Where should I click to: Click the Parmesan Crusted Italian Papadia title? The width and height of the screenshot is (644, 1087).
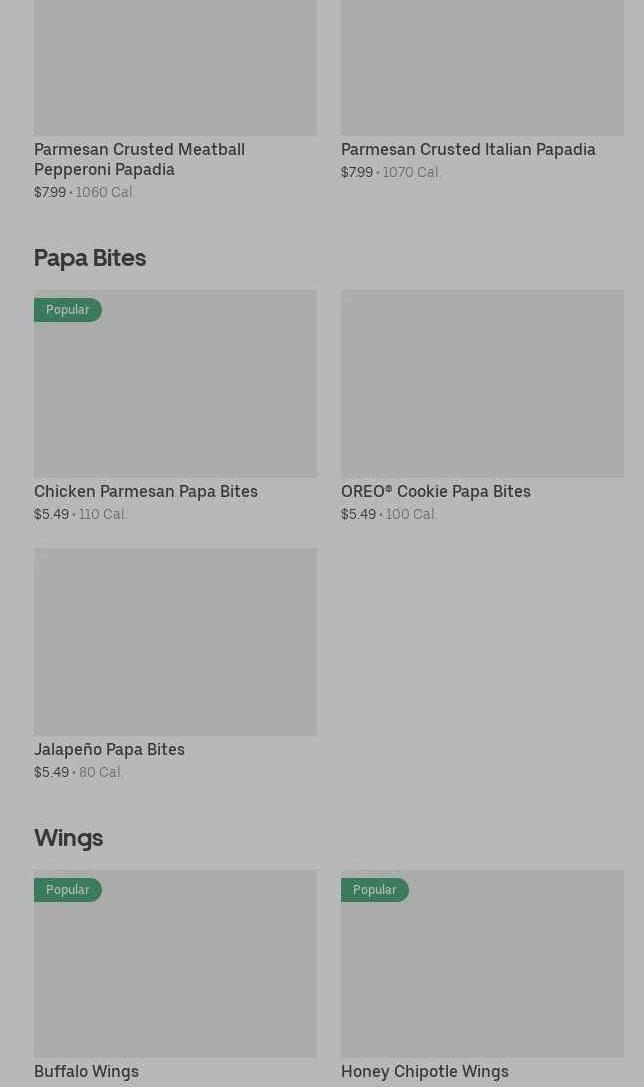click(x=468, y=149)
